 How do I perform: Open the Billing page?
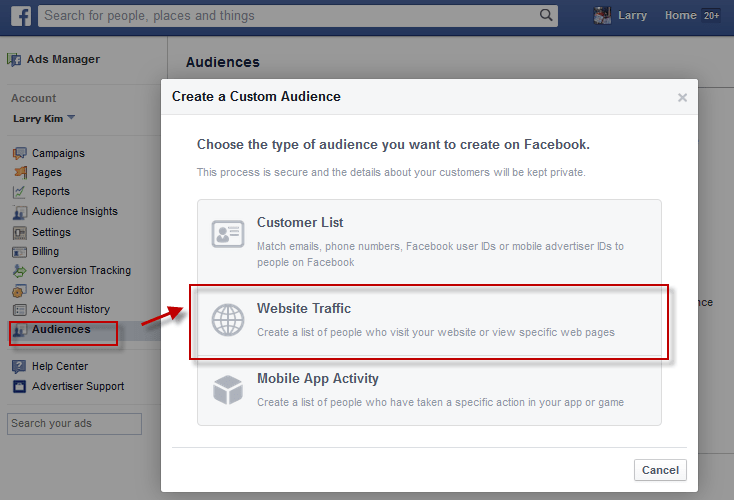[45, 251]
